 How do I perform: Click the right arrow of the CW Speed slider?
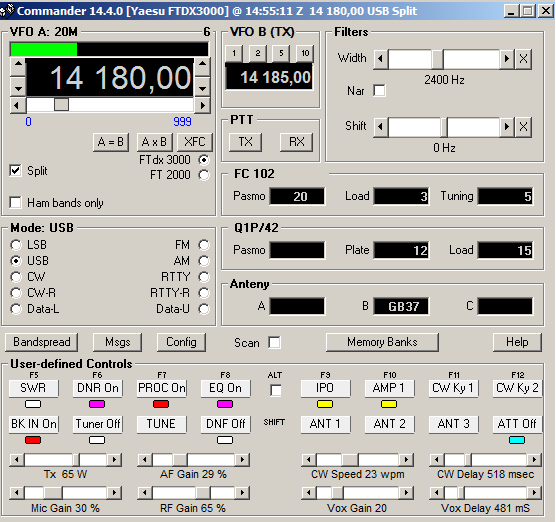(406, 460)
